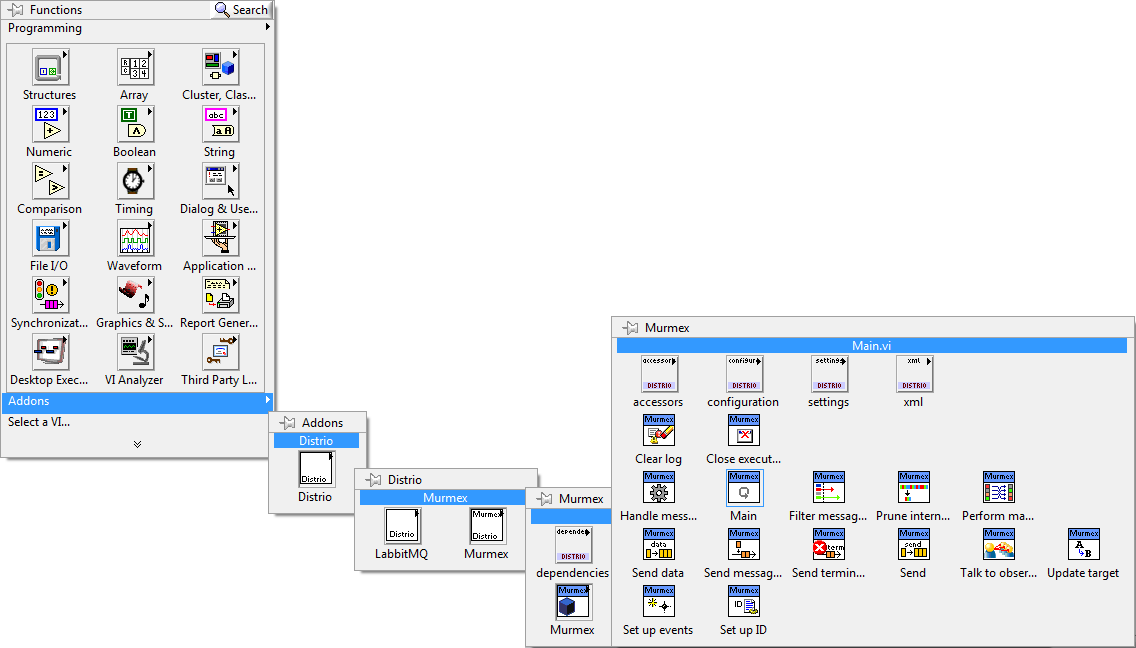Expand hidden categories with the double chevron
This screenshot has height=648, width=1136.
click(x=138, y=444)
